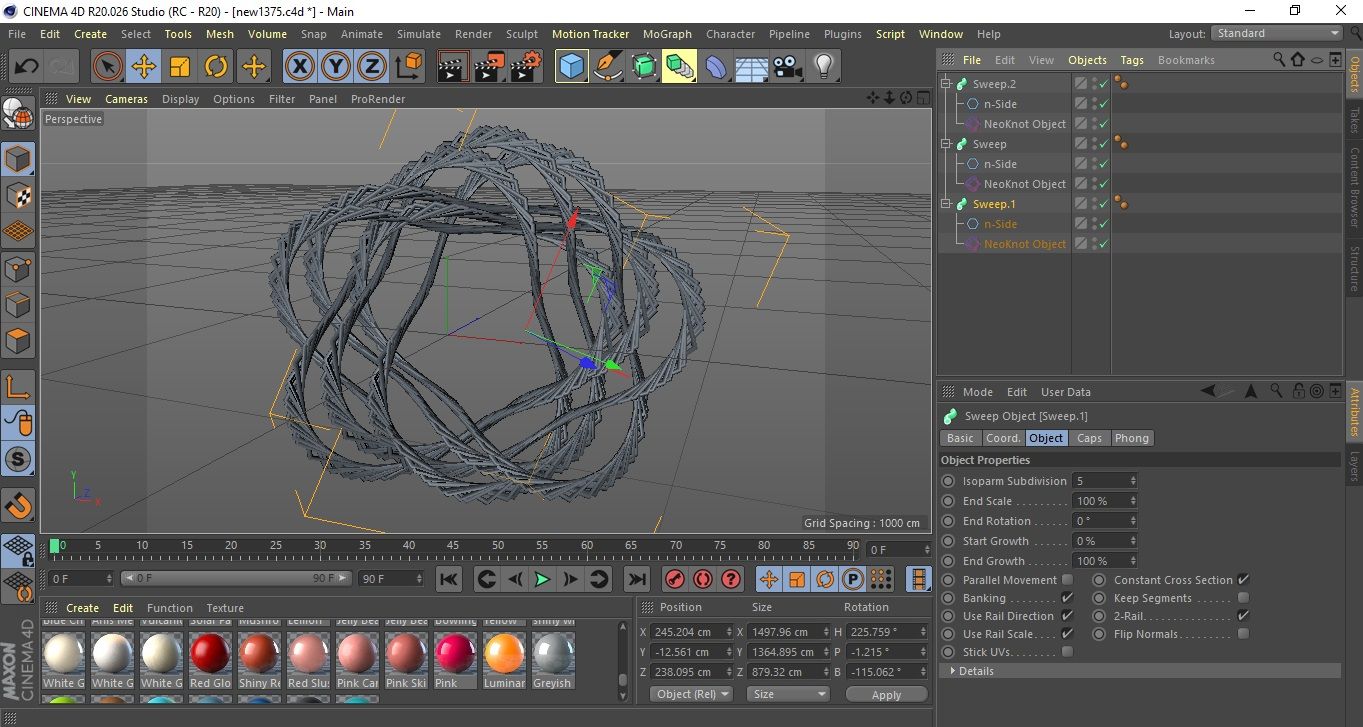Screen dimensions: 1363x727
Task: Go to start of animation
Action: (x=449, y=579)
